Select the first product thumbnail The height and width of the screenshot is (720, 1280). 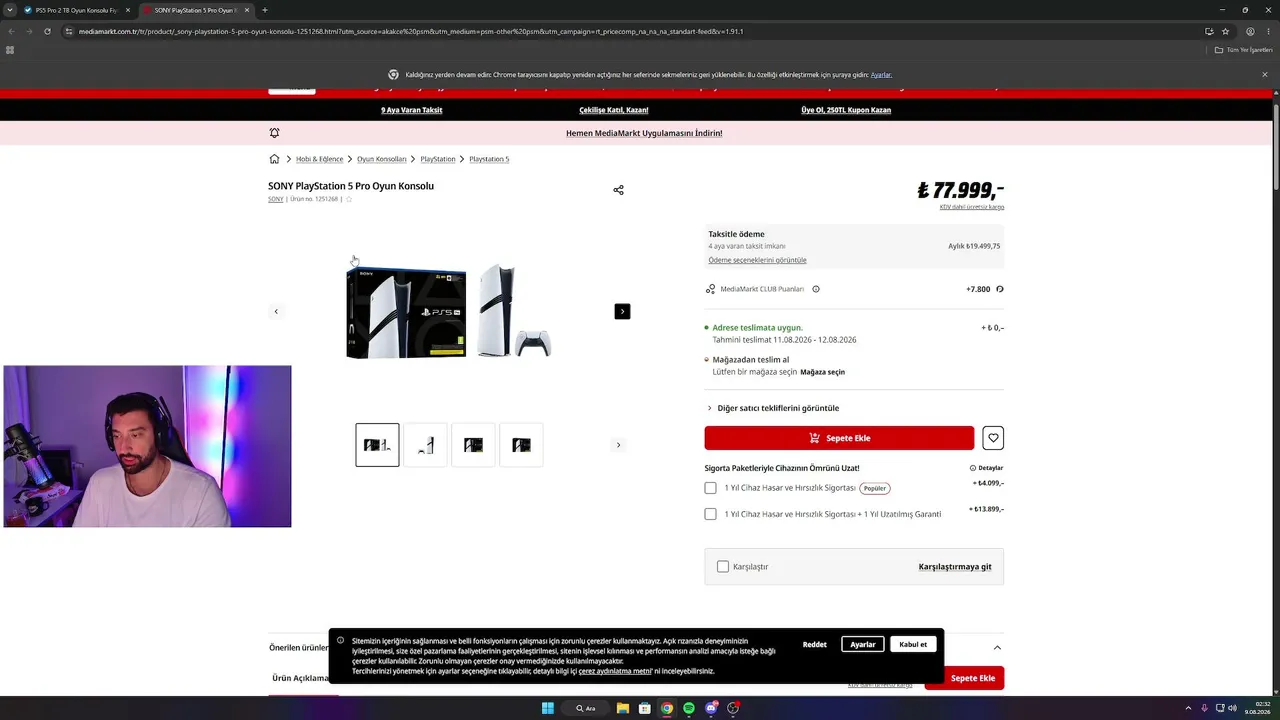(377, 445)
